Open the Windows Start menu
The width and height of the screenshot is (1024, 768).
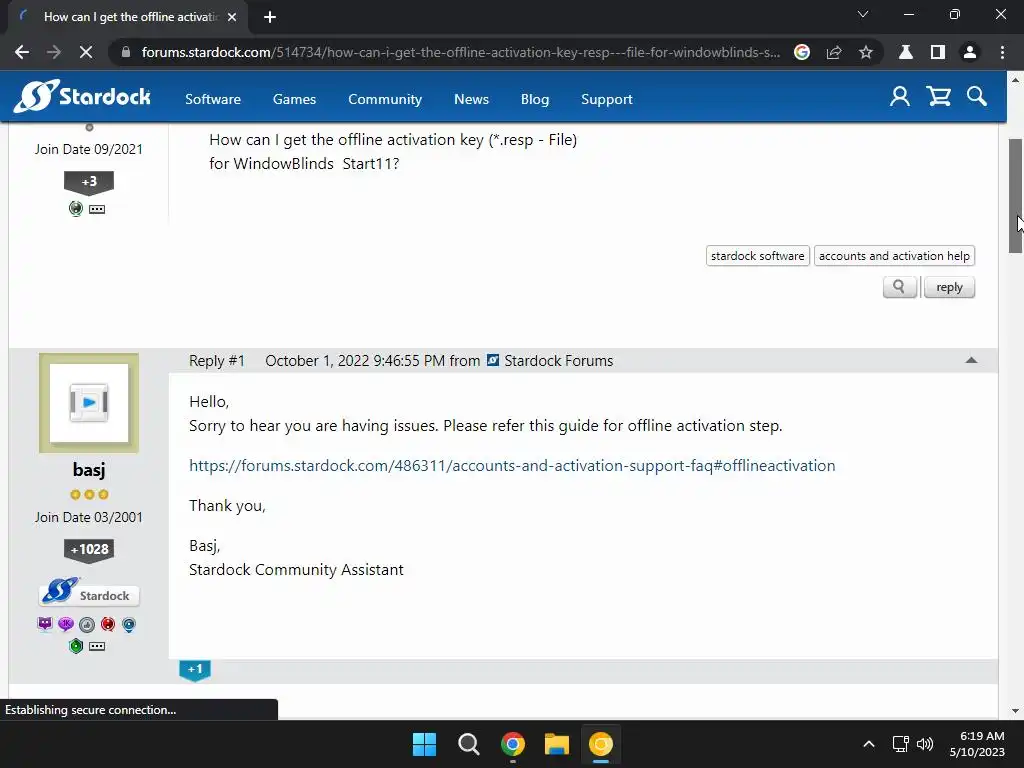pyautogui.click(x=424, y=744)
